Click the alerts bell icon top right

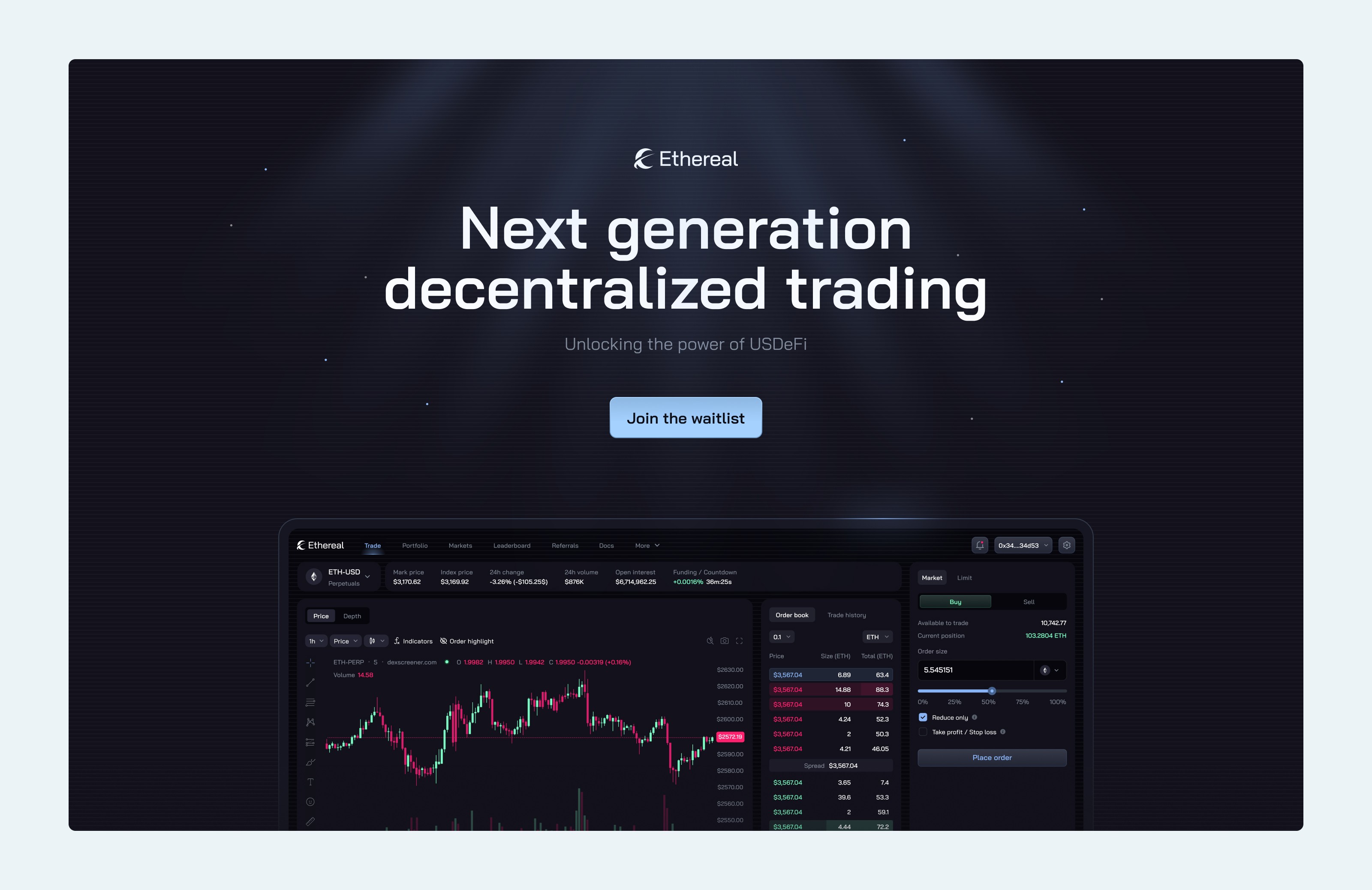point(980,545)
